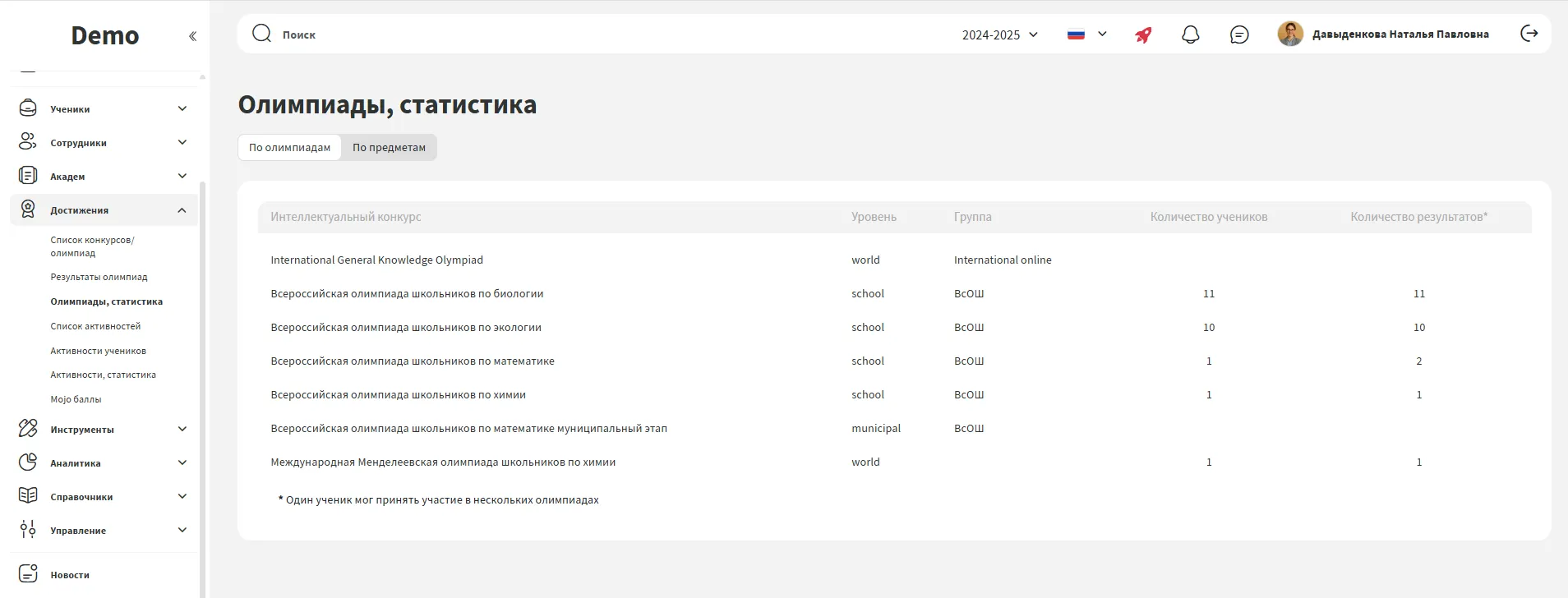Click the search magnifier icon
The height and width of the screenshot is (598, 1568).
point(261,34)
